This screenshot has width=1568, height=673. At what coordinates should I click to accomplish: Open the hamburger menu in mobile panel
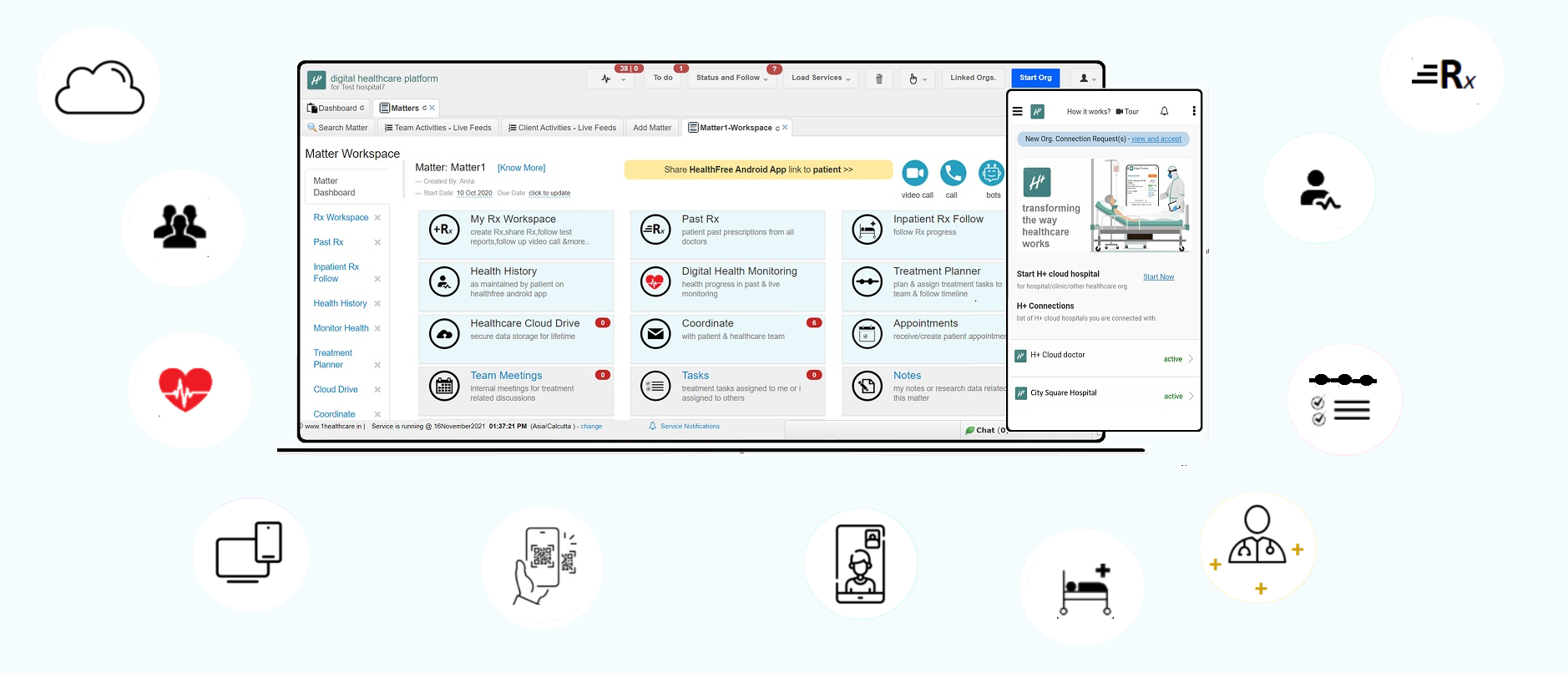click(1017, 111)
